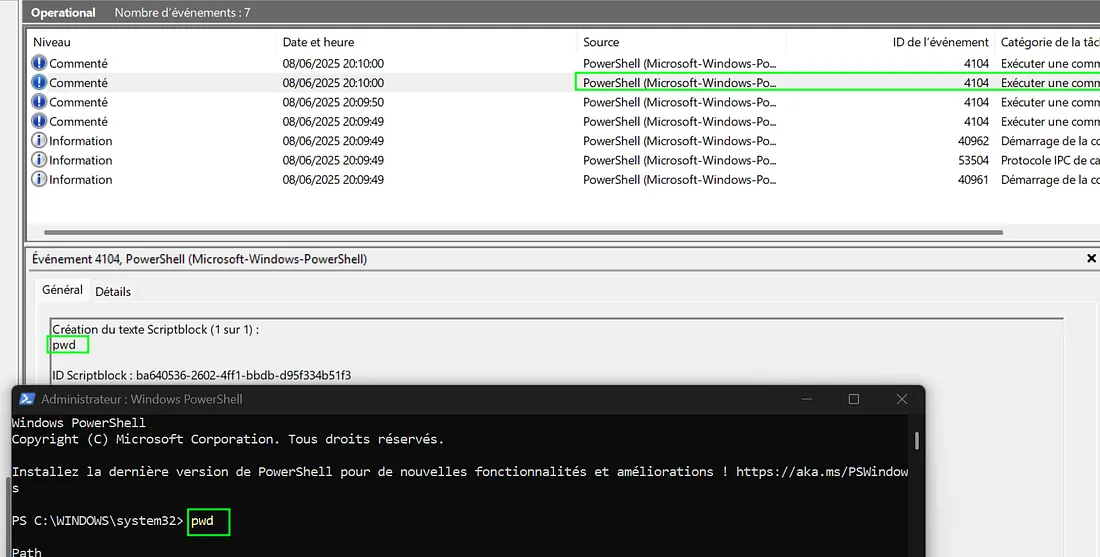Viewport: 1100px width, 557px height.
Task: Close the Événement 4104 details pane
Action: click(x=1091, y=259)
